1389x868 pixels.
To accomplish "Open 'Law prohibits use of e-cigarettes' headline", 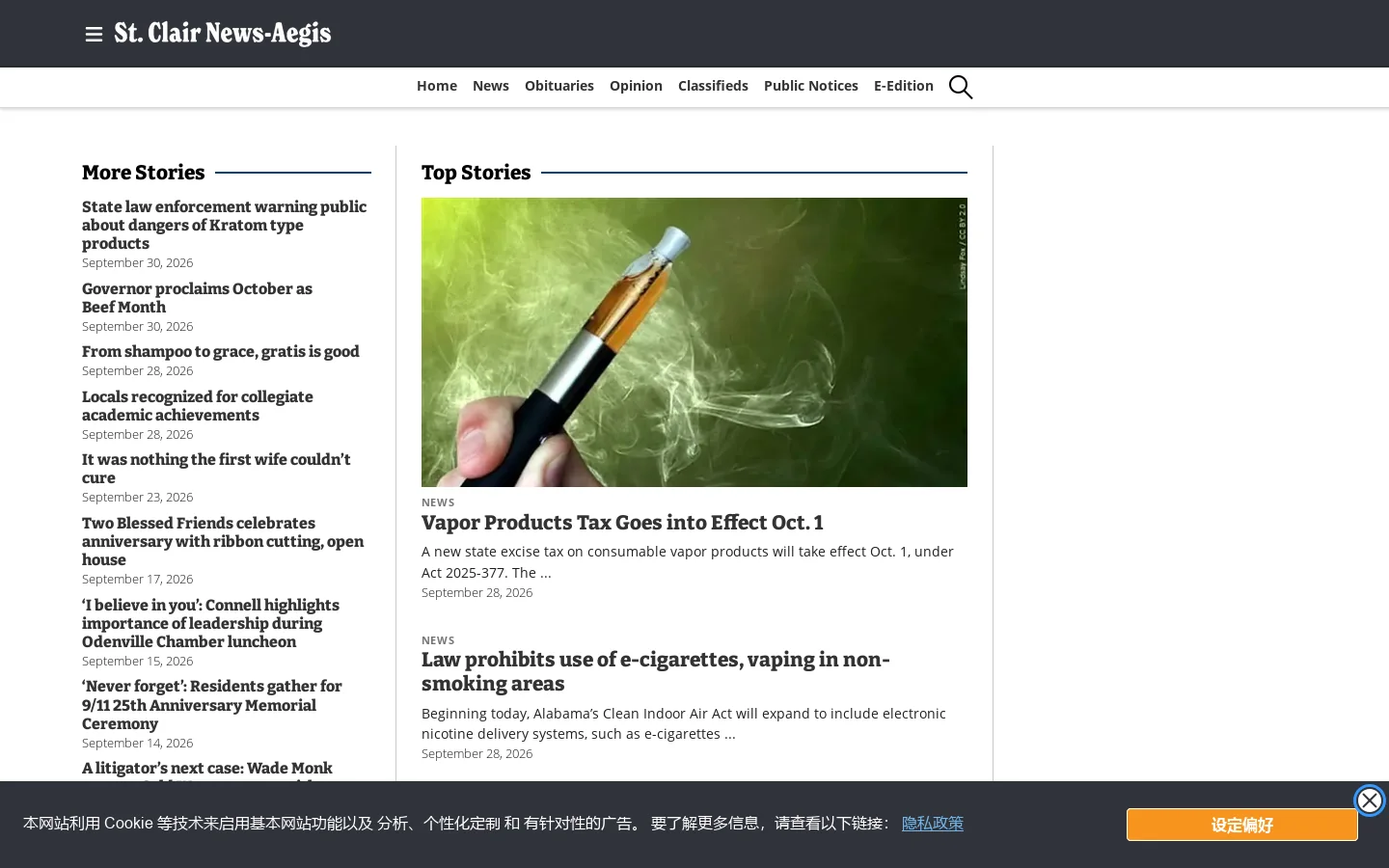I will (656, 671).
